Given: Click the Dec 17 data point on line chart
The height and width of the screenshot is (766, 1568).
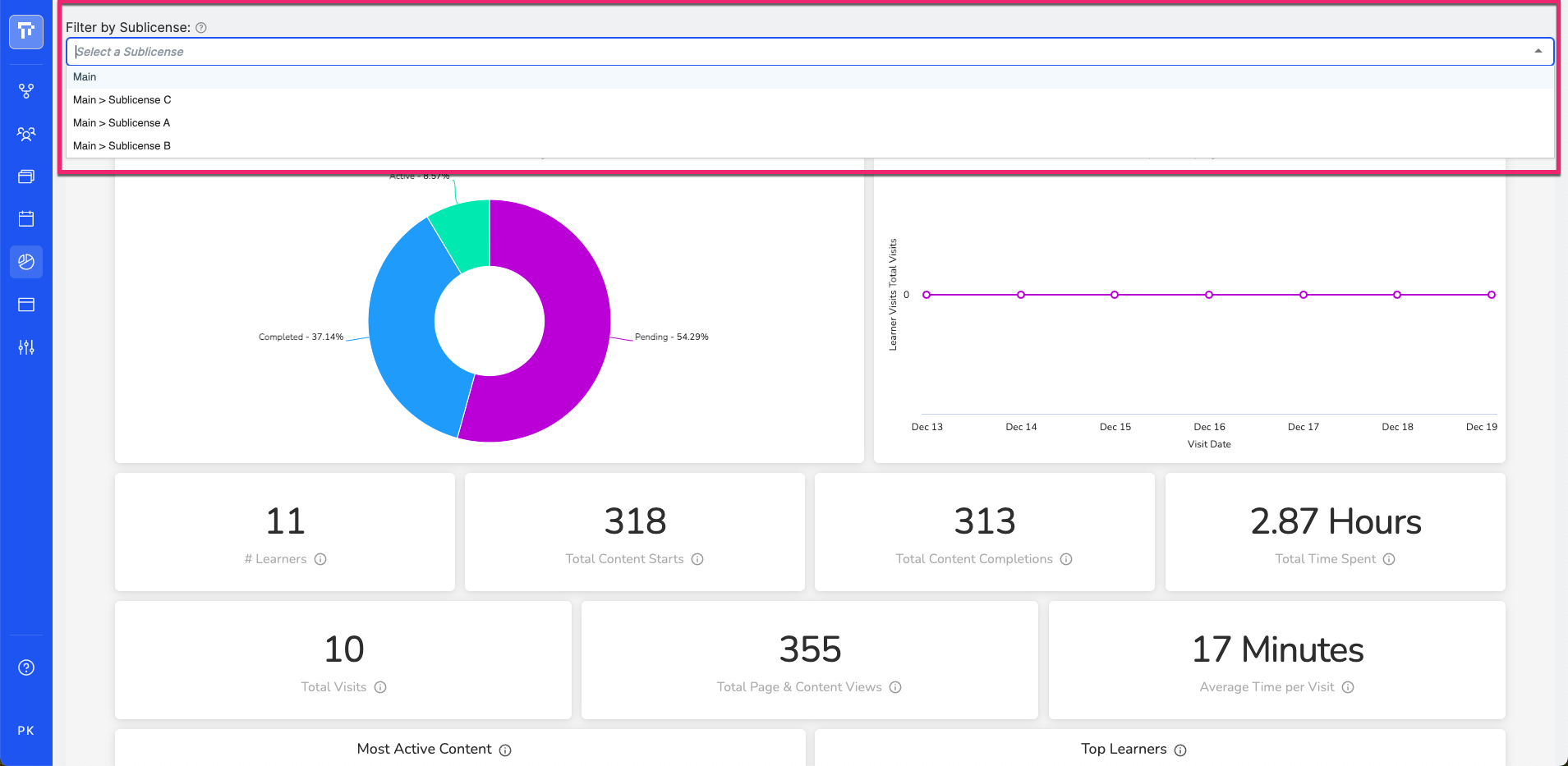Looking at the screenshot, I should (1304, 295).
